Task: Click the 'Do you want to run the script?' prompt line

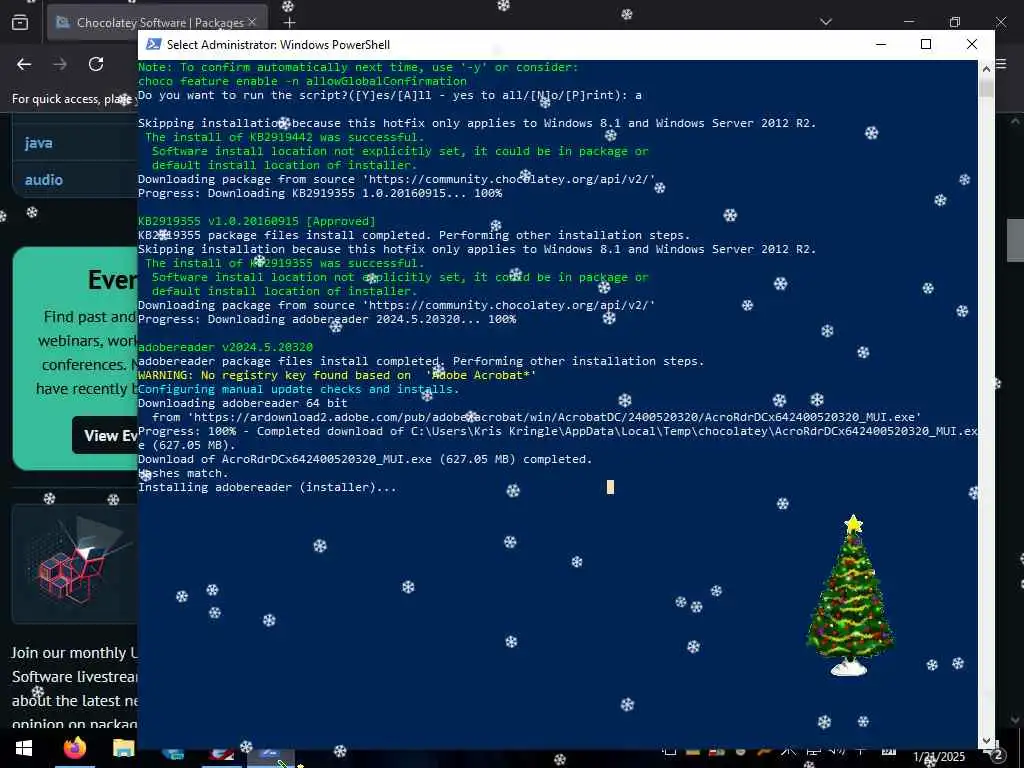Action: click(x=390, y=95)
